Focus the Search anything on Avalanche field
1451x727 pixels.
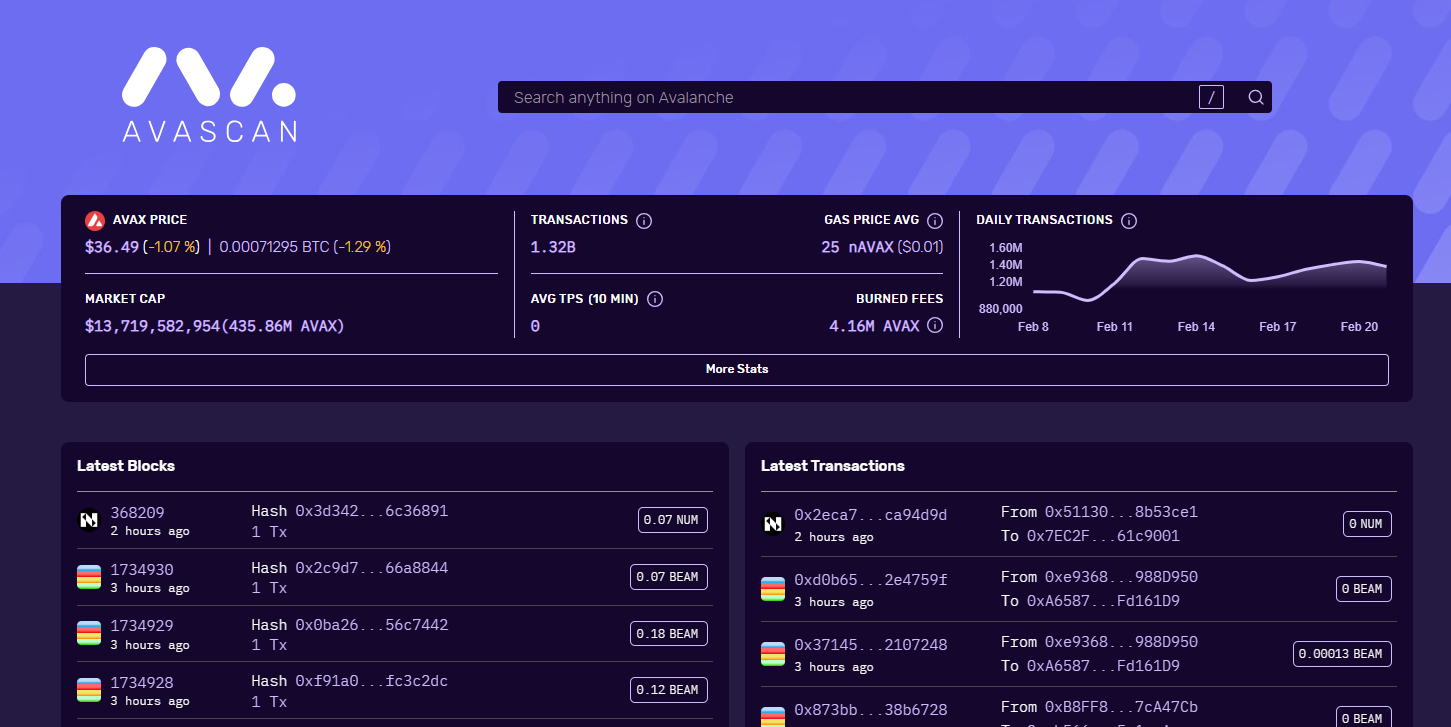coord(845,97)
